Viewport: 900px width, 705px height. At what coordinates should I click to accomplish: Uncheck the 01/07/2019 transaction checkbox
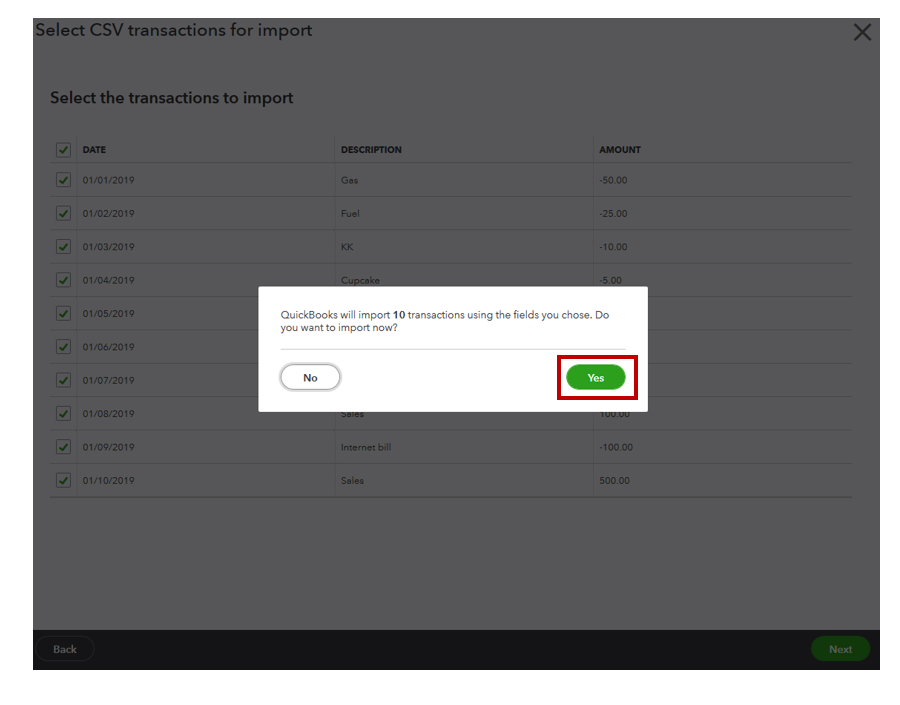[x=63, y=379]
